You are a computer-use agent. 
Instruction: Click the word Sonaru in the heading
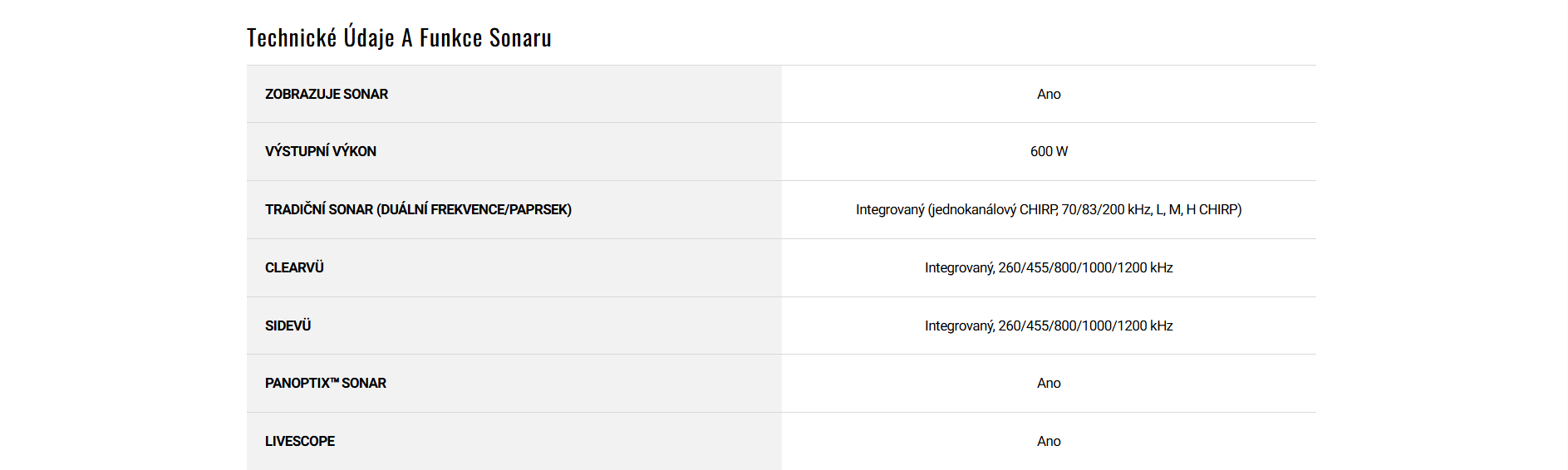[520, 38]
